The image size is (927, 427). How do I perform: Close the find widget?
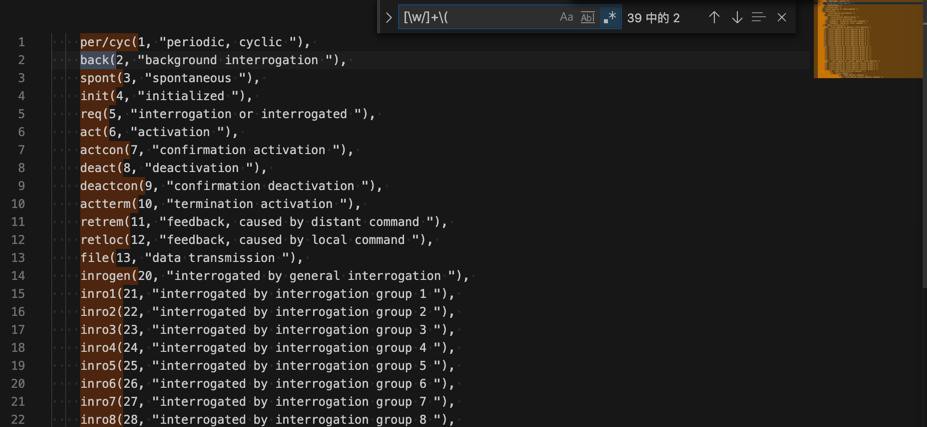click(x=782, y=17)
